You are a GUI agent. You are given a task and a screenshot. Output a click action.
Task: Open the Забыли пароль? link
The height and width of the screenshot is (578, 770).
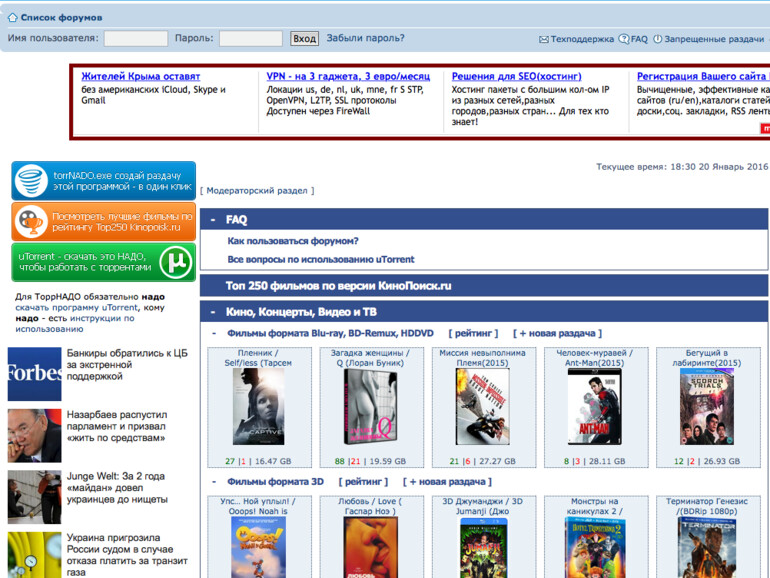365,38
